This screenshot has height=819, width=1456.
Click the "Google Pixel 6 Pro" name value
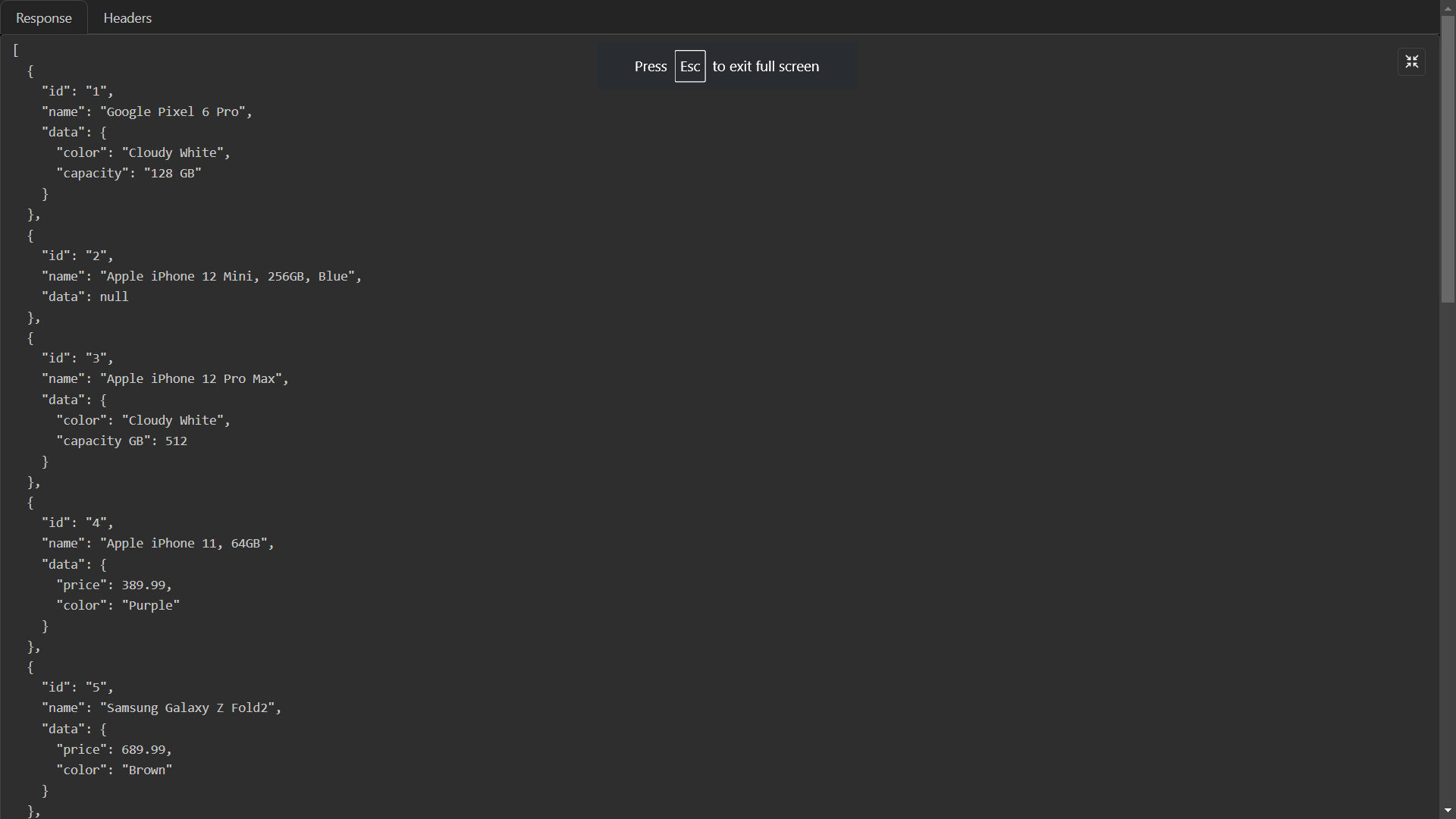[173, 111]
